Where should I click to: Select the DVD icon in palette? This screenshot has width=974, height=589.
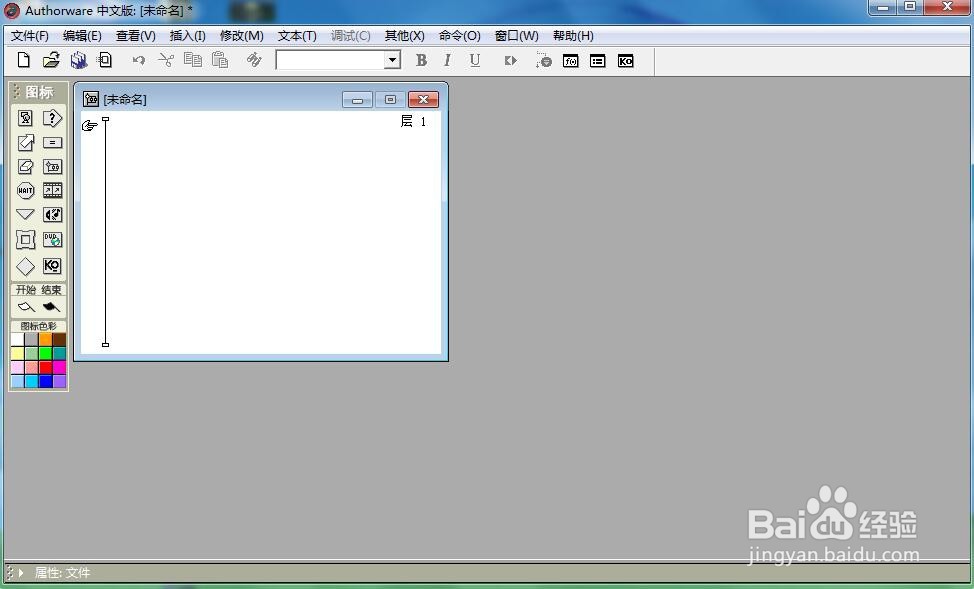click(52, 239)
